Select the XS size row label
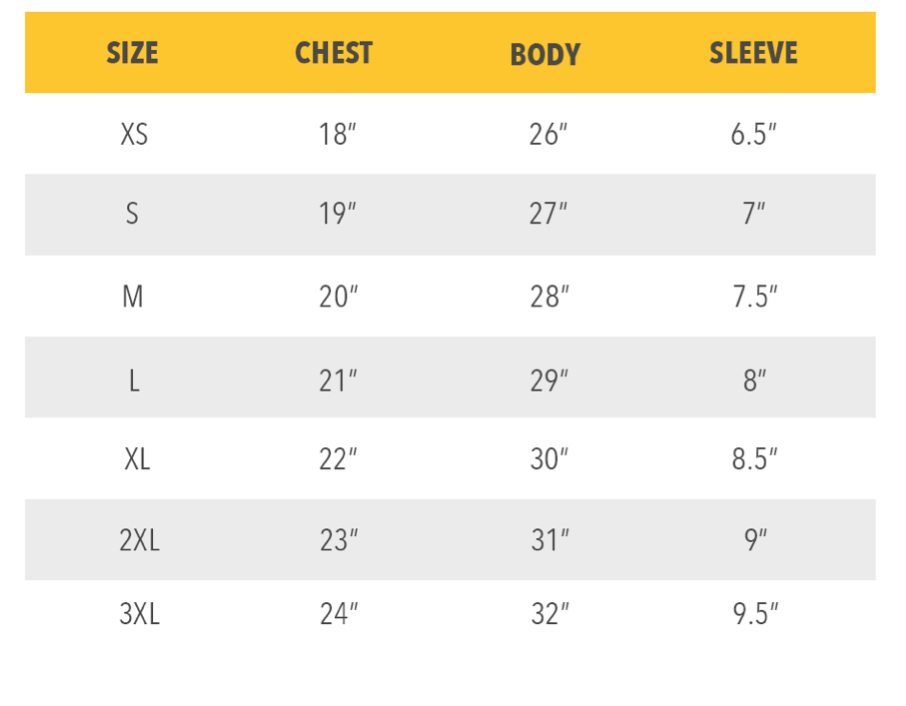 coord(134,135)
